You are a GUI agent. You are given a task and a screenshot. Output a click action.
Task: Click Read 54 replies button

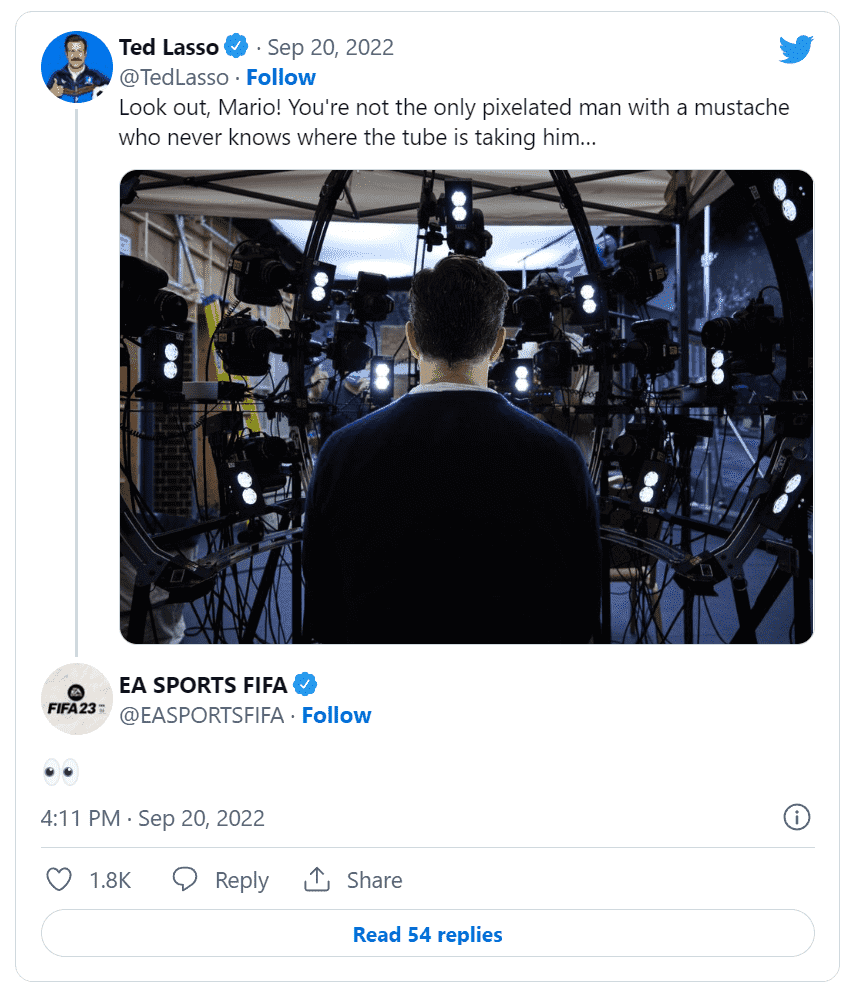[427, 933]
